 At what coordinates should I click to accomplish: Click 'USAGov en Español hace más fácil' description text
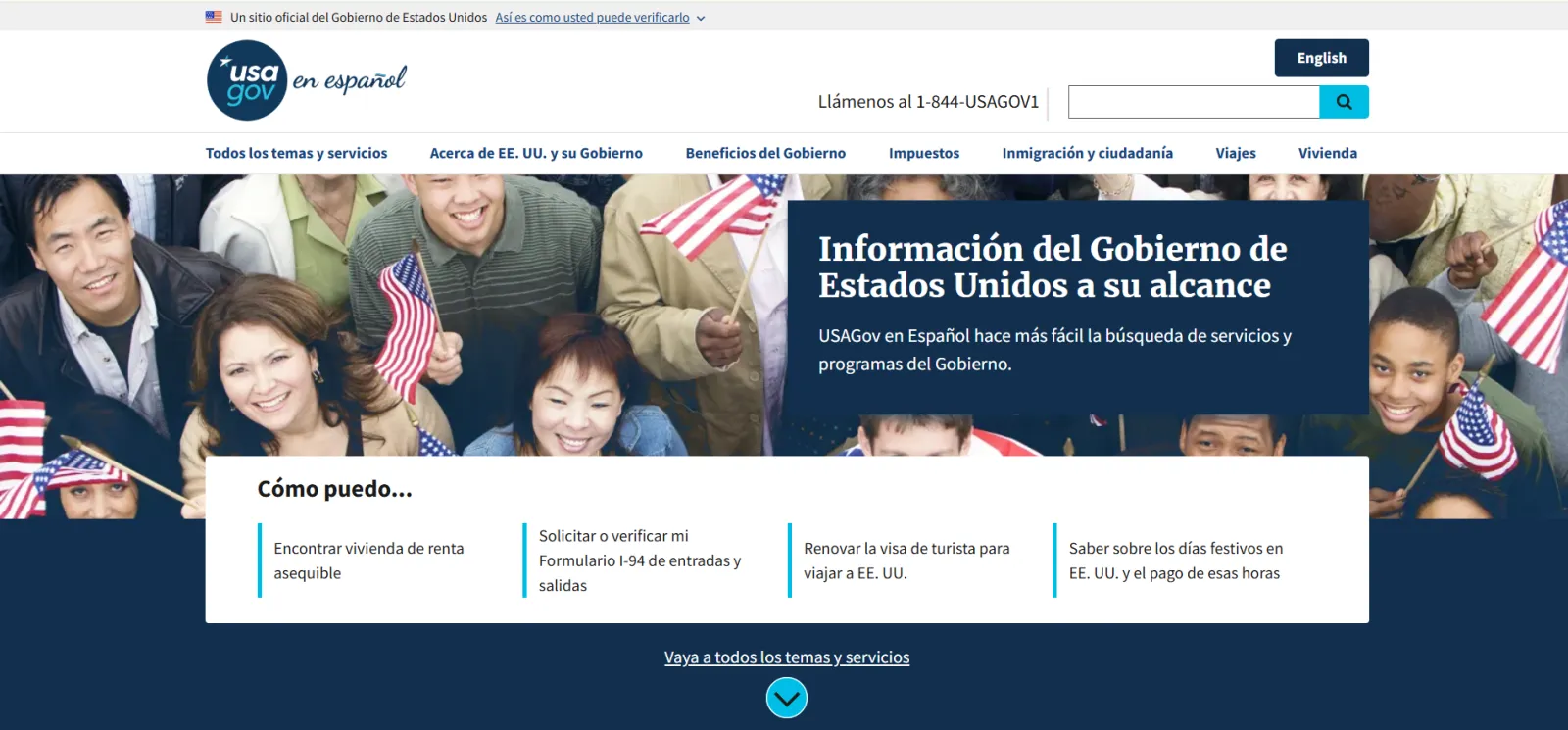coord(1054,350)
